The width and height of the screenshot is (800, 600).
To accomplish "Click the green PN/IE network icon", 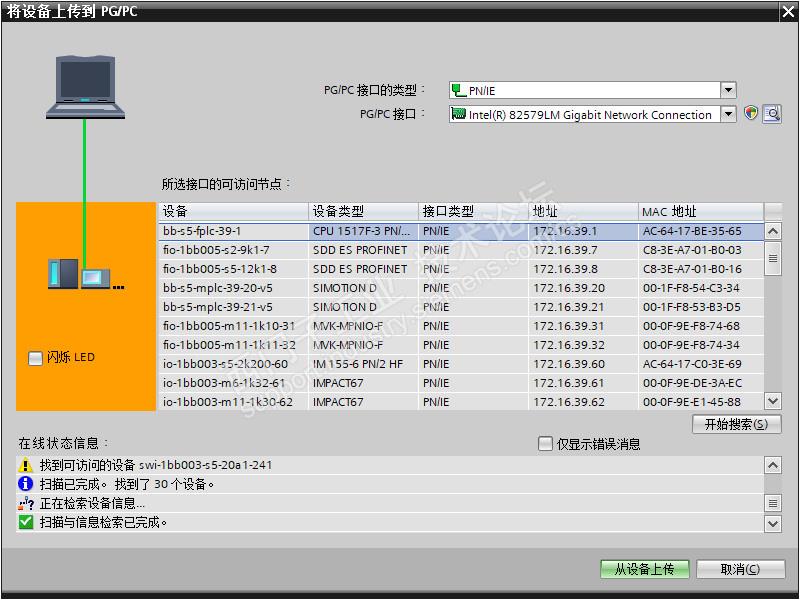I will (x=459, y=90).
